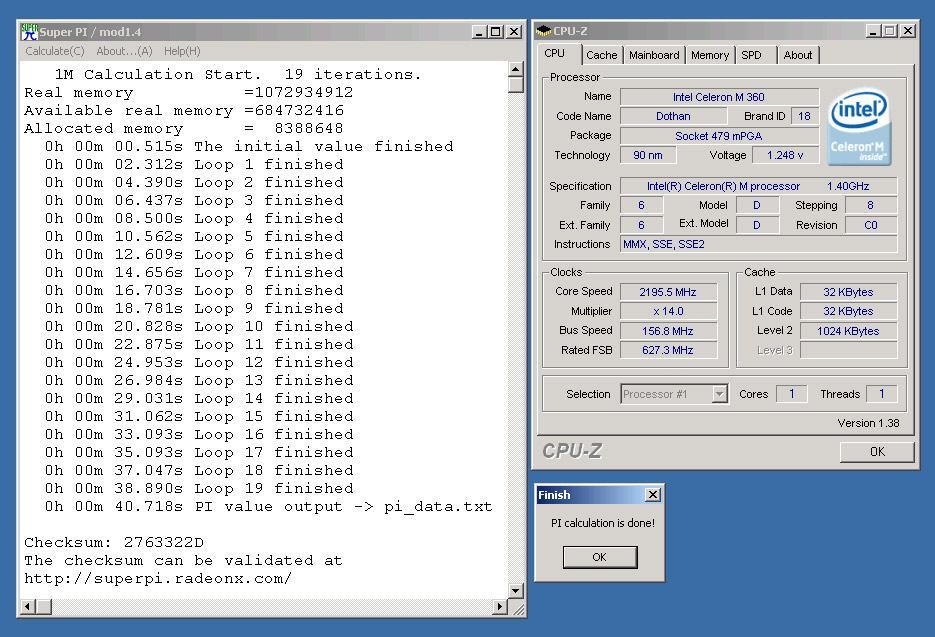This screenshot has width=935, height=637.
Task: Click the L1 Data value '32 KBytes'
Action: coord(848,292)
